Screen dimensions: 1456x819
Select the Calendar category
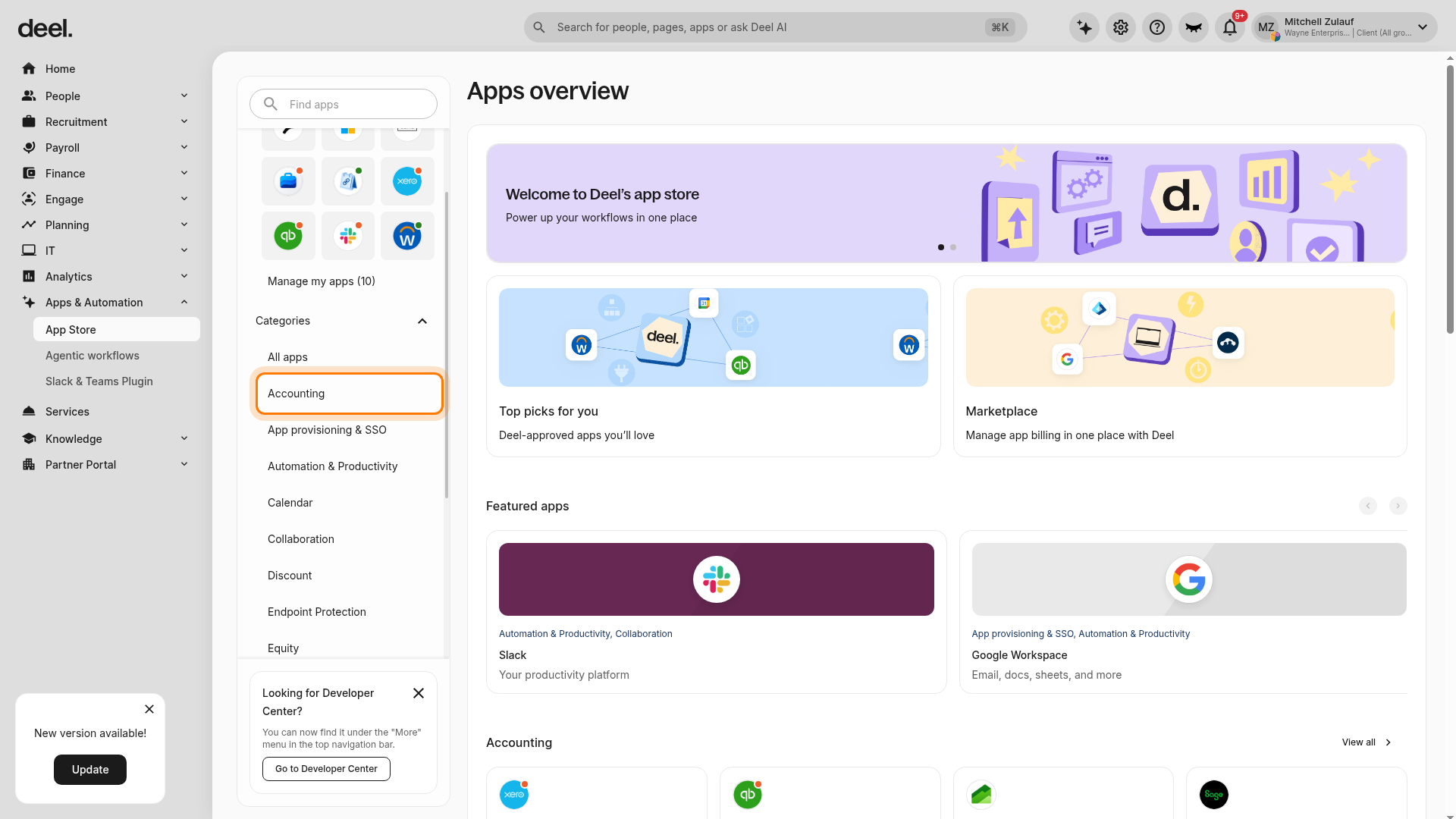[x=350, y=503]
